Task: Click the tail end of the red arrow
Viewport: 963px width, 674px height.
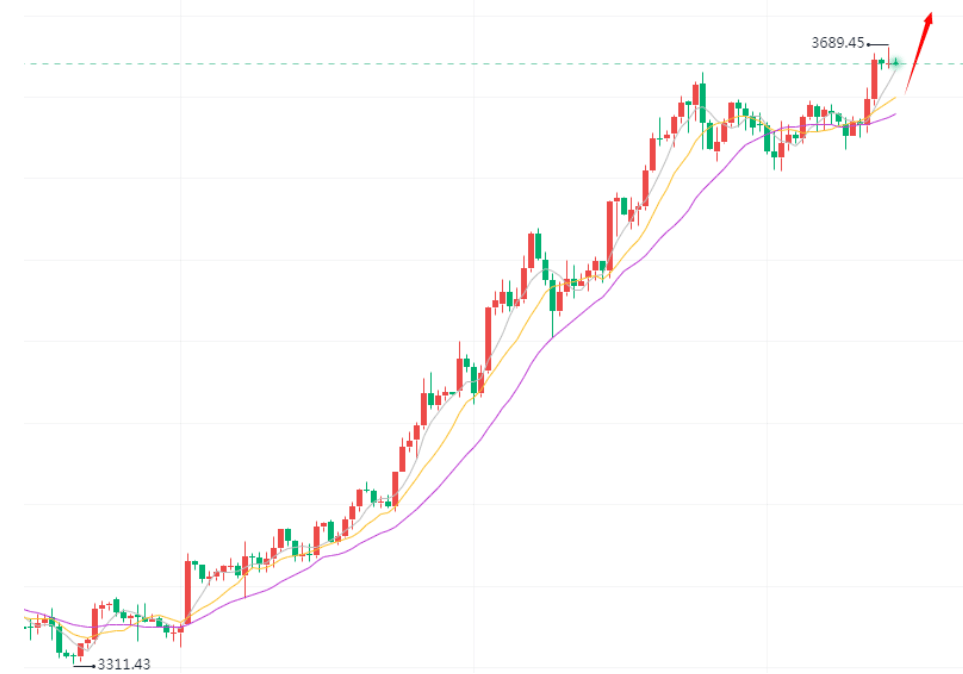Action: point(906,93)
